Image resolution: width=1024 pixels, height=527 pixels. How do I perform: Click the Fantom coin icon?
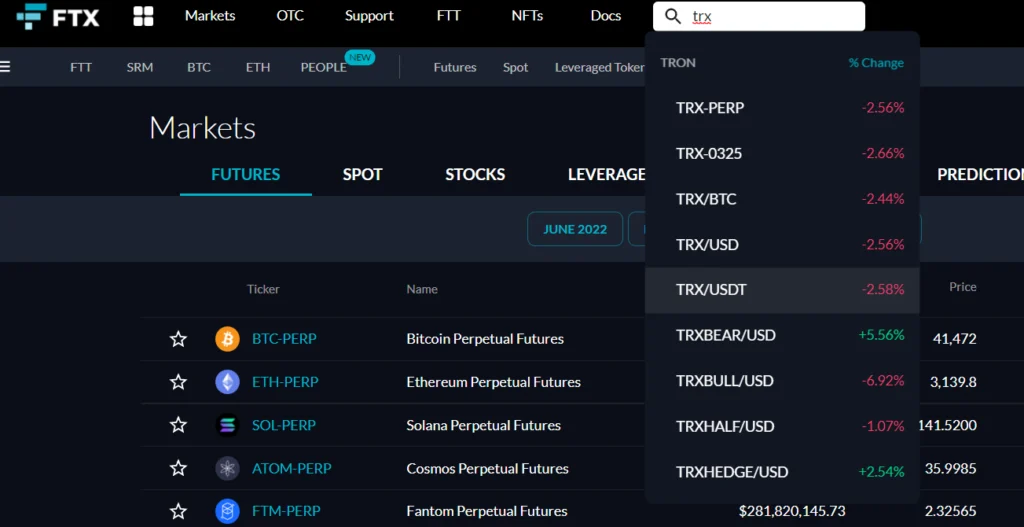tap(227, 511)
